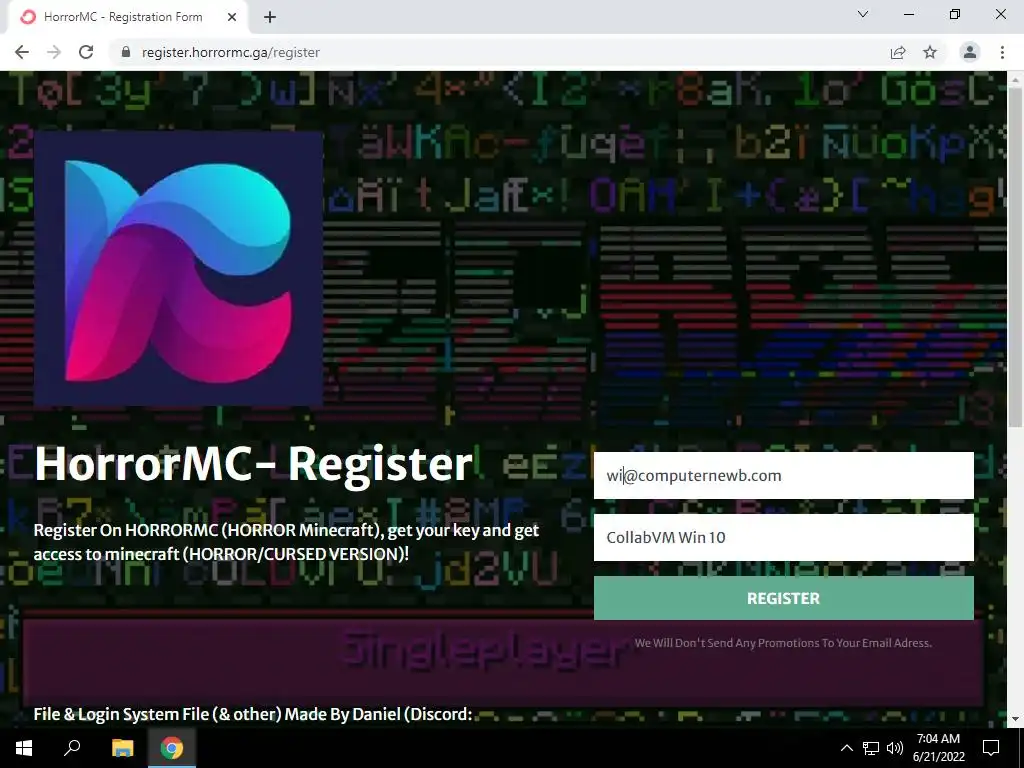Open the taskbar clock and date
Screen dimensions: 1024x768
click(x=938, y=748)
